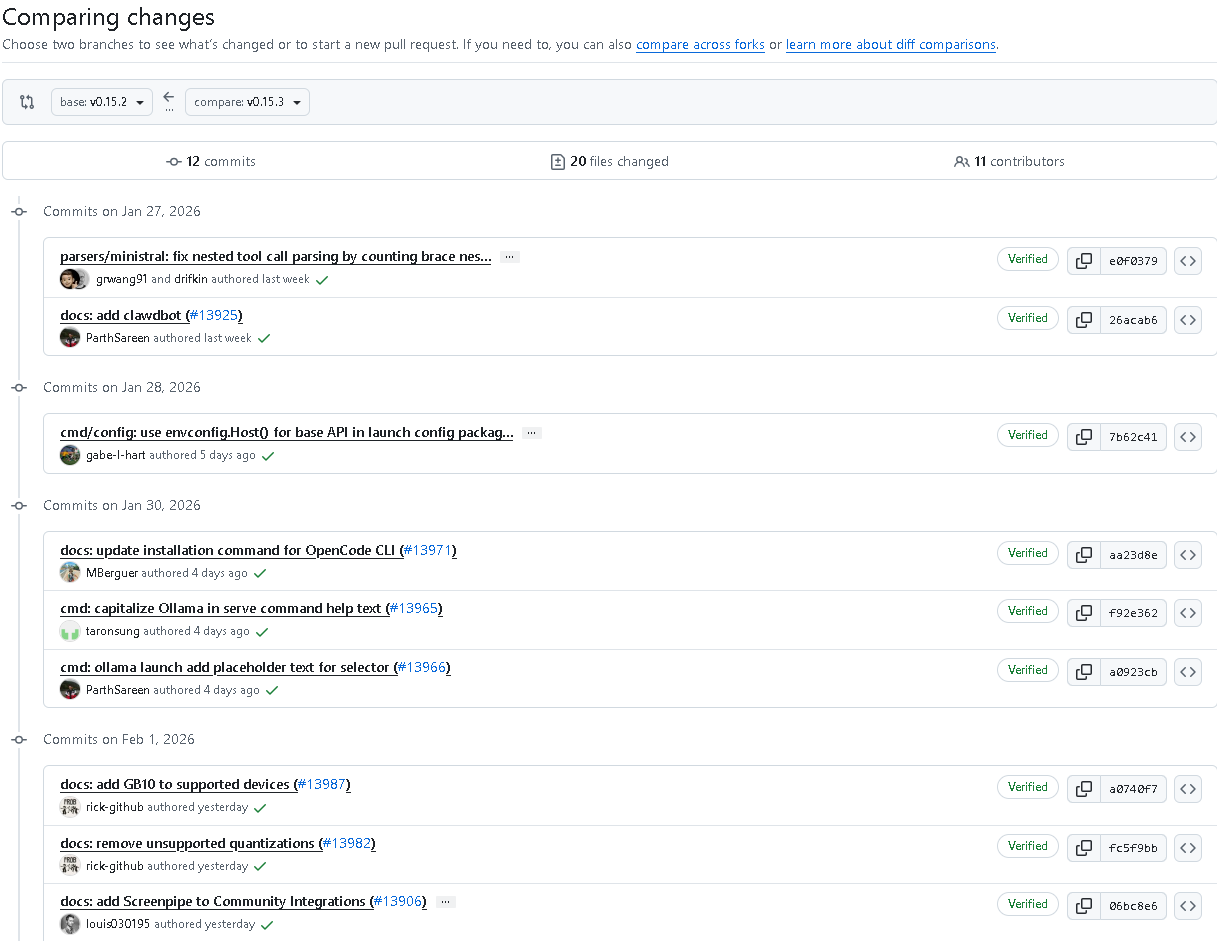Click ParthSareen avatar on clawdbot commit

pos(70,338)
